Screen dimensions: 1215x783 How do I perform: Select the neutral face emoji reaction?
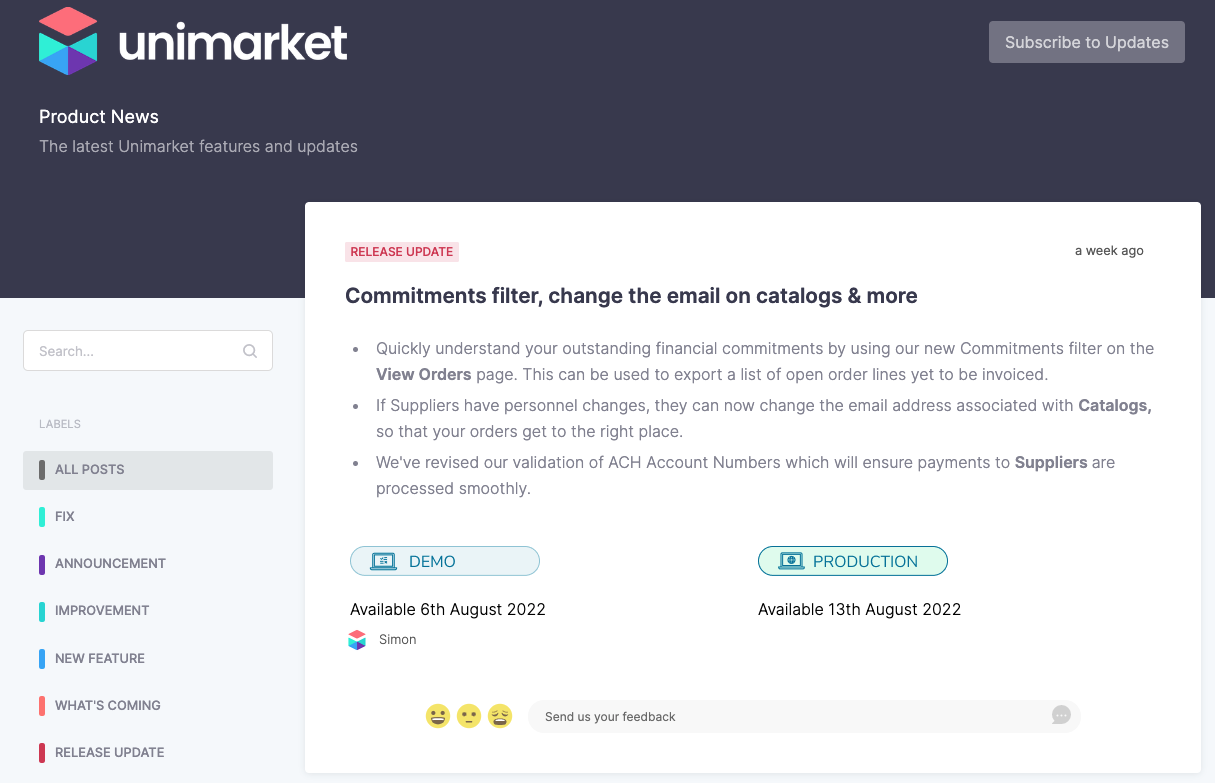coord(469,716)
